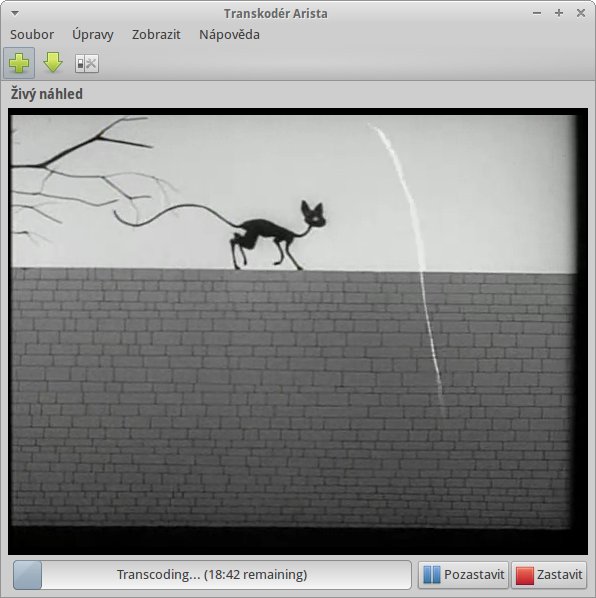Click the live video preview area
The height and width of the screenshot is (598, 596).
click(298, 331)
